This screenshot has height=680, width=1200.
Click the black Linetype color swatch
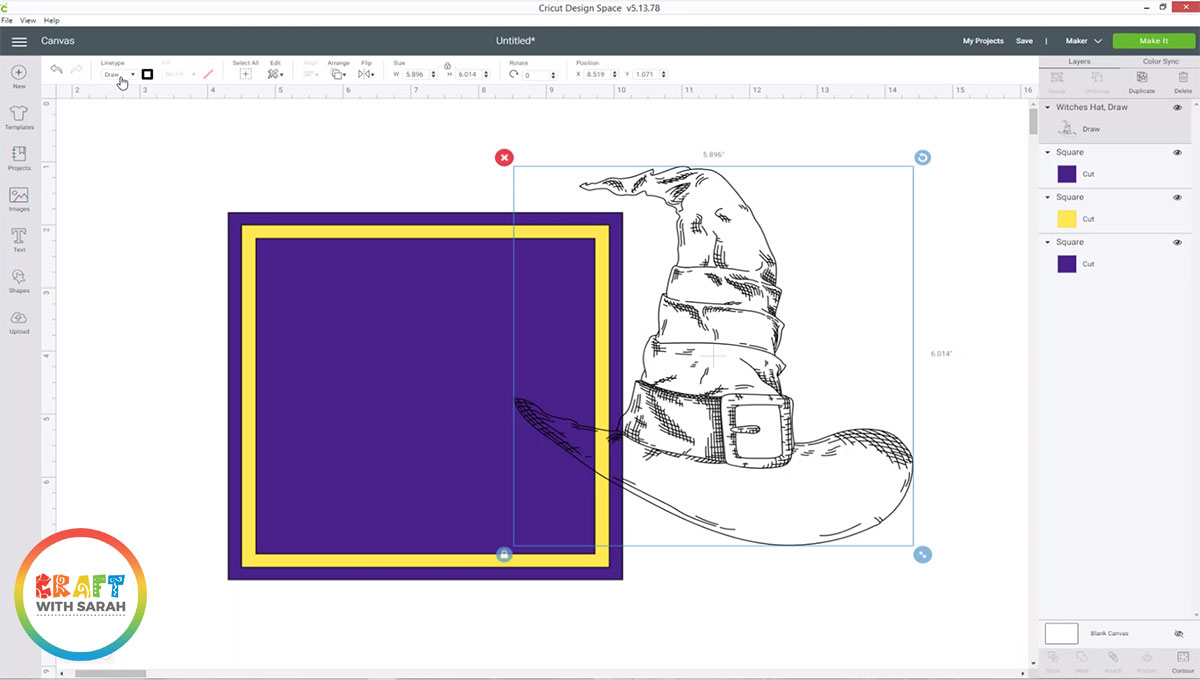[x=146, y=73]
